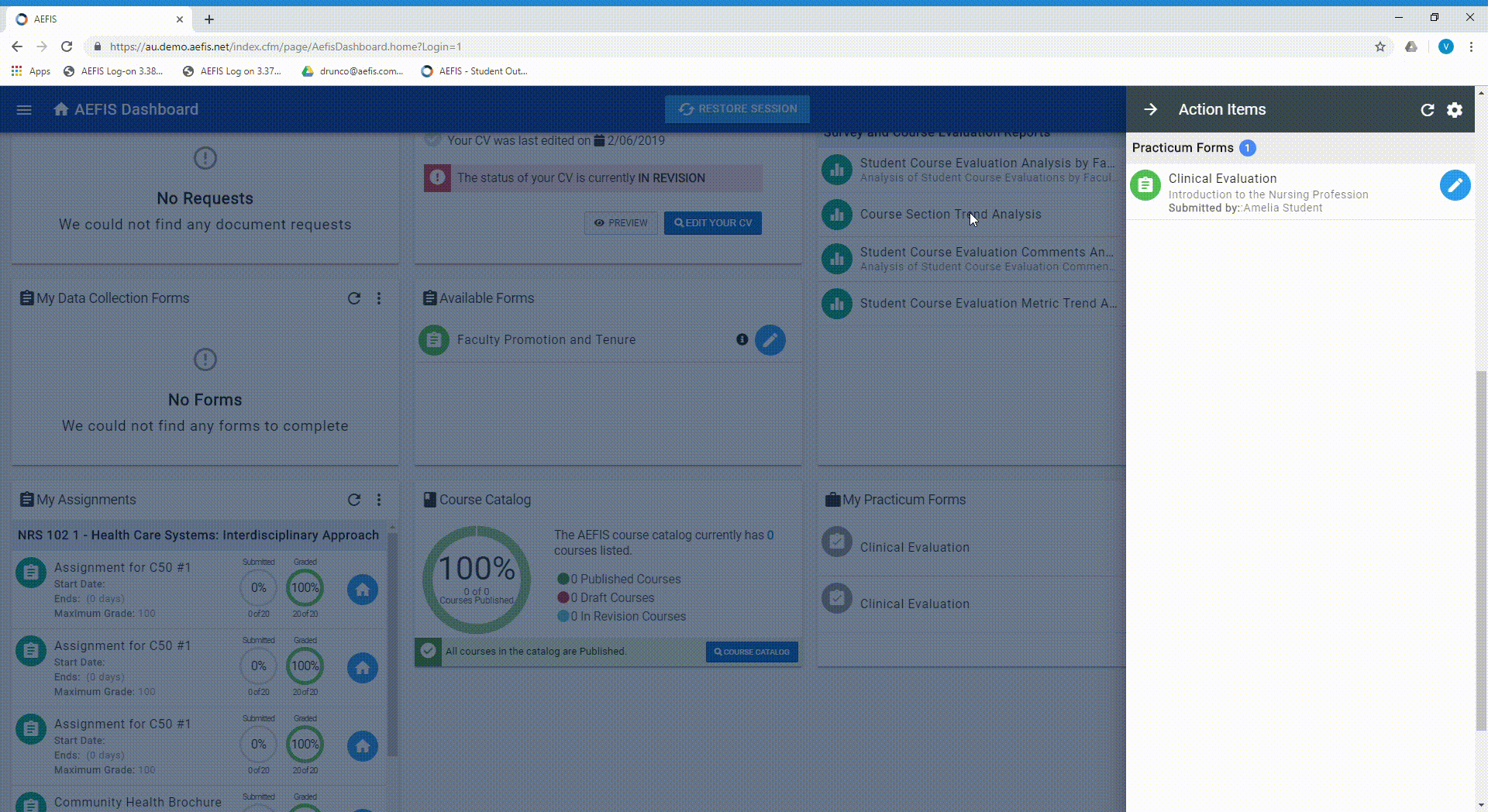Open the Community Health Brochure assignment
Viewport: 1488px width, 812px height.
click(138, 802)
